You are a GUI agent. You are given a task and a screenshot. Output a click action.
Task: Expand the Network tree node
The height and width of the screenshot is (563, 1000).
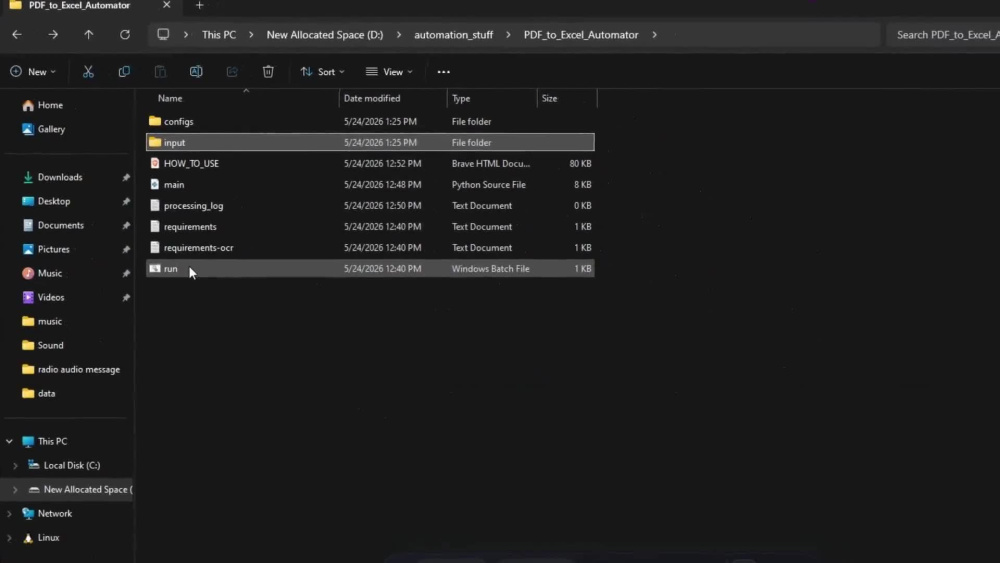click(9, 513)
